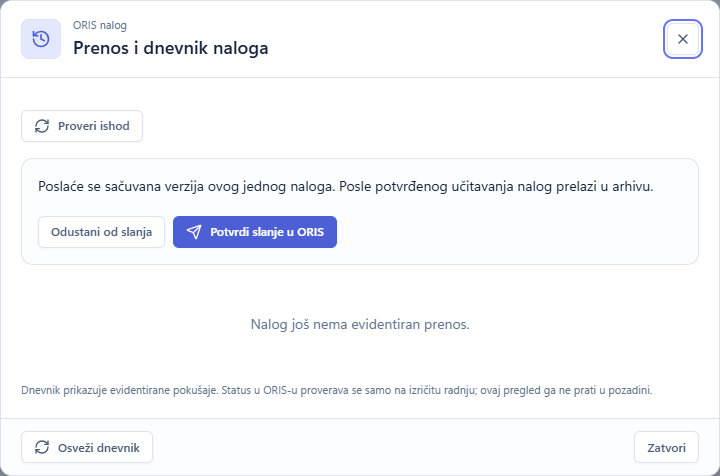The height and width of the screenshot is (476, 720).
Task: Confirm with Potvrdi slanje u ORIS
Action: tap(255, 232)
